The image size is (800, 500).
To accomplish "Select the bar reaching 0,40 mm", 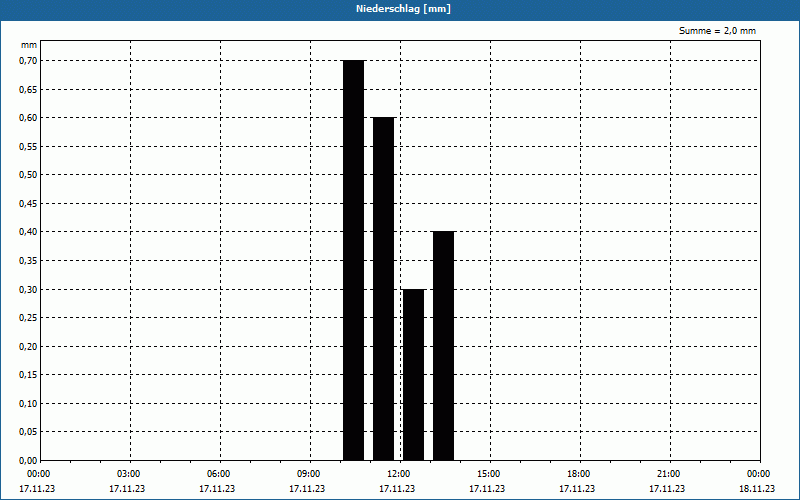I will 443,346.
